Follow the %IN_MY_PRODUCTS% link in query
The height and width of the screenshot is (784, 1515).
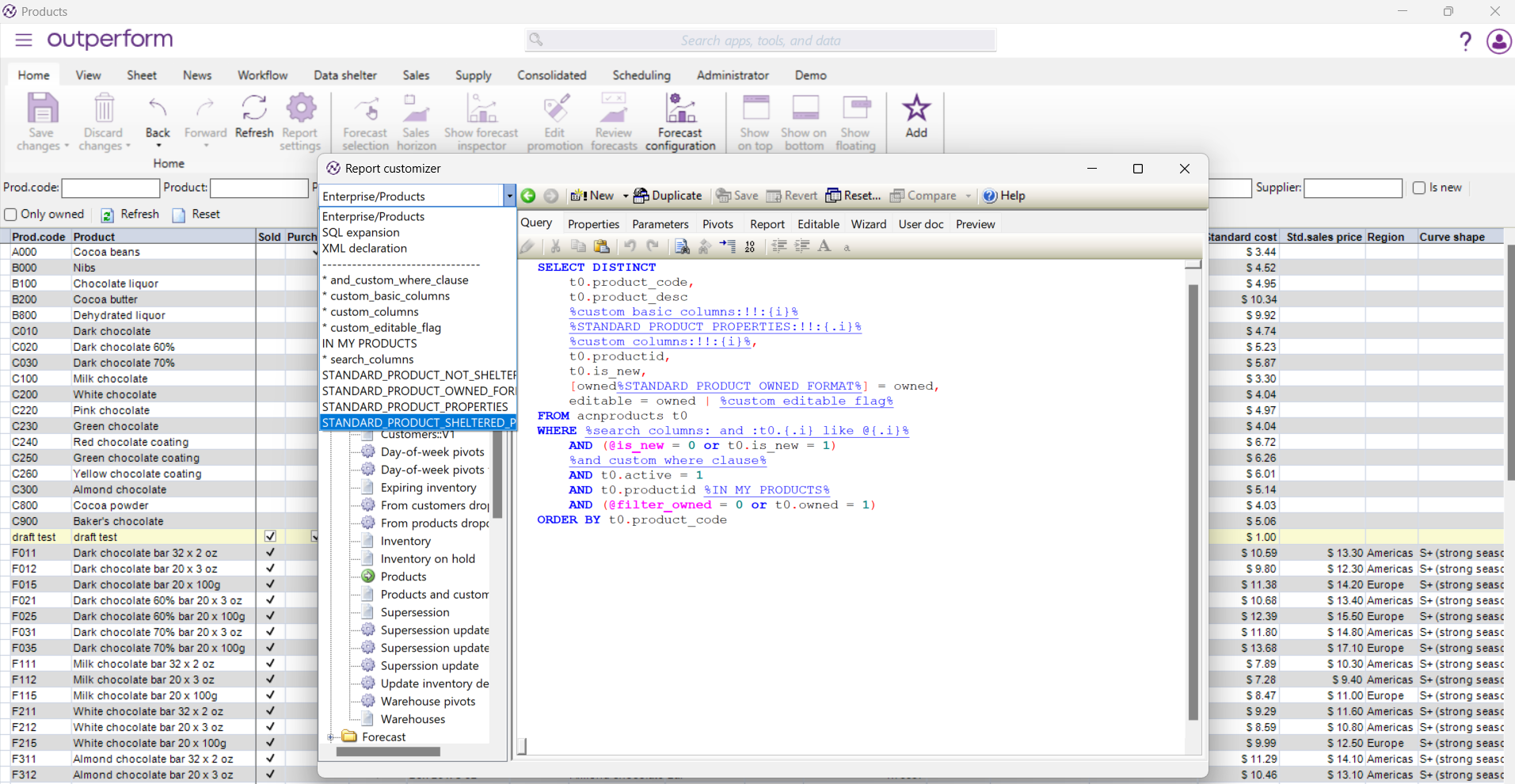[767, 490]
